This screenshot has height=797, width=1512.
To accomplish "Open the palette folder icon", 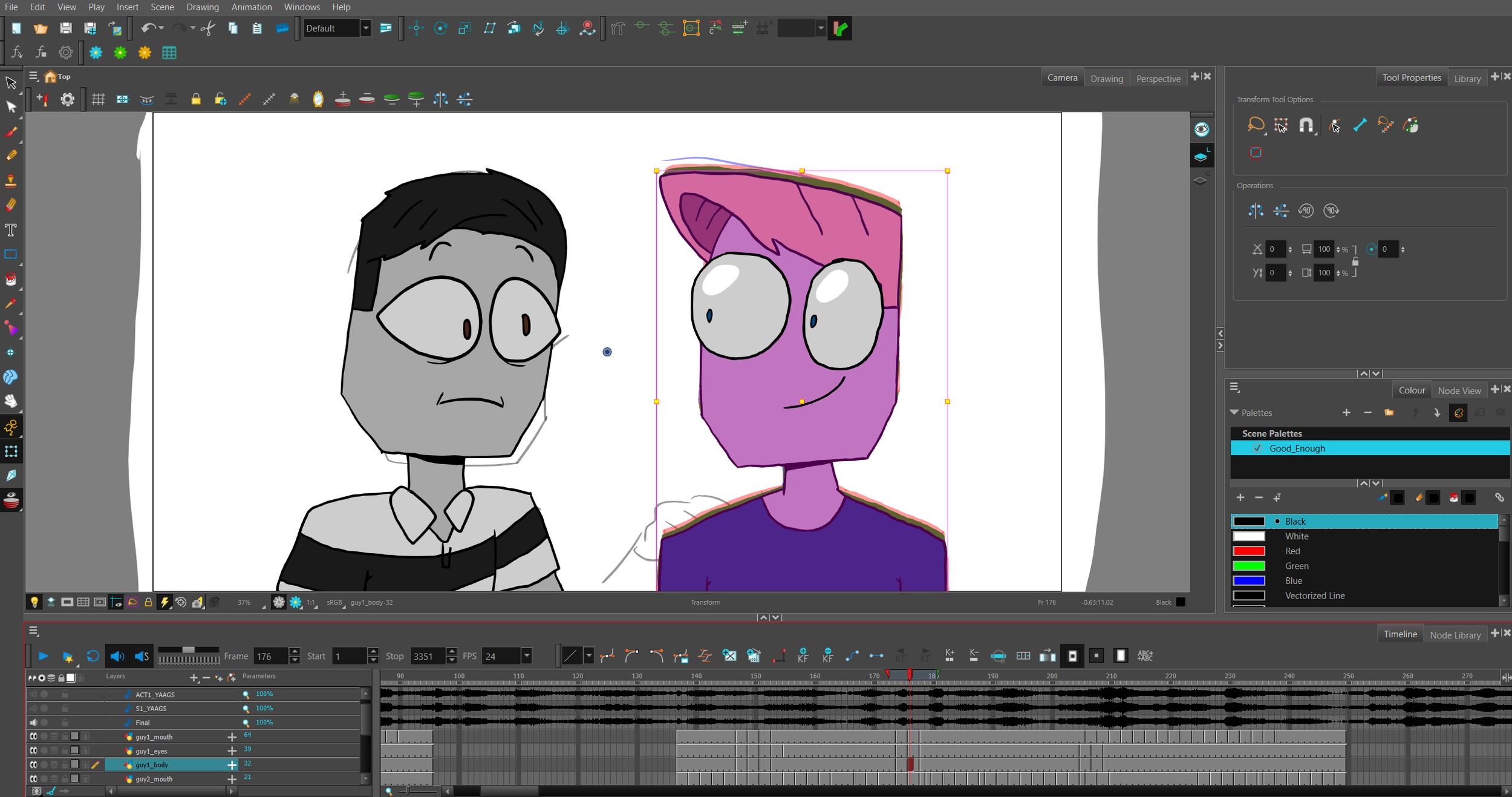I will click(x=1389, y=413).
